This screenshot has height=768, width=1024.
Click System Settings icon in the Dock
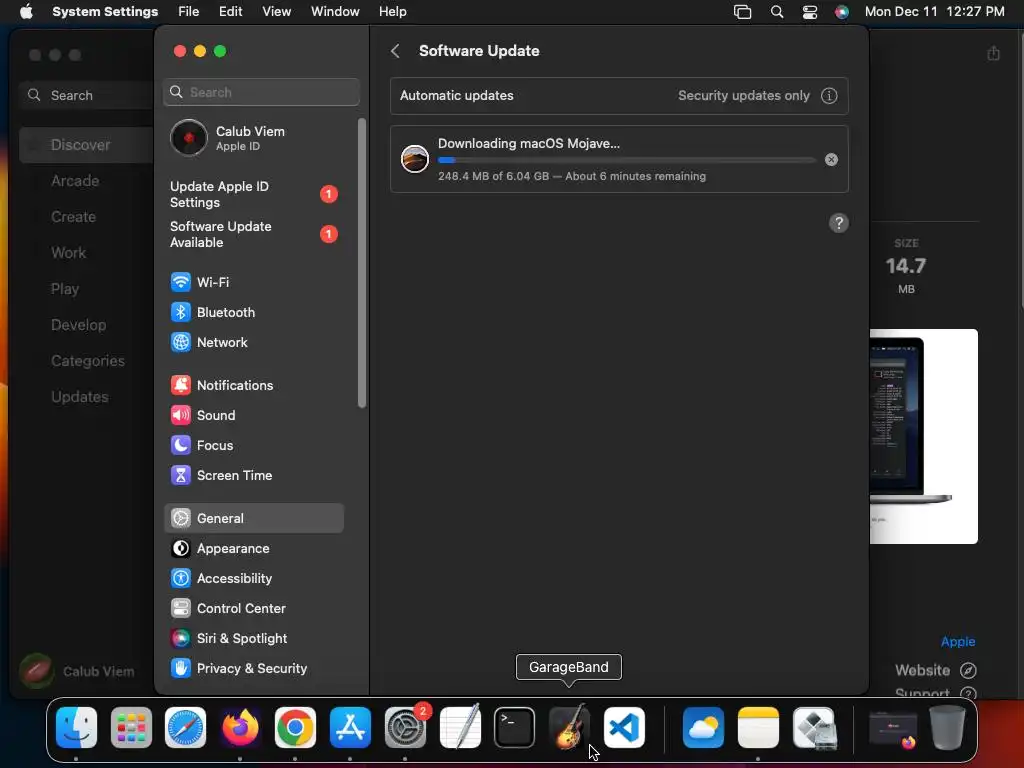tap(405, 728)
